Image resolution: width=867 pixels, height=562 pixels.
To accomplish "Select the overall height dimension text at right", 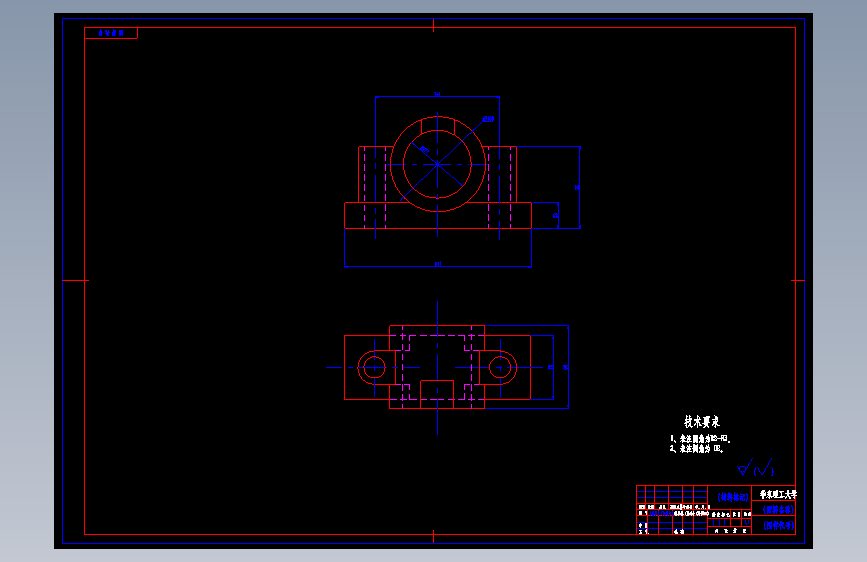I will click(577, 188).
